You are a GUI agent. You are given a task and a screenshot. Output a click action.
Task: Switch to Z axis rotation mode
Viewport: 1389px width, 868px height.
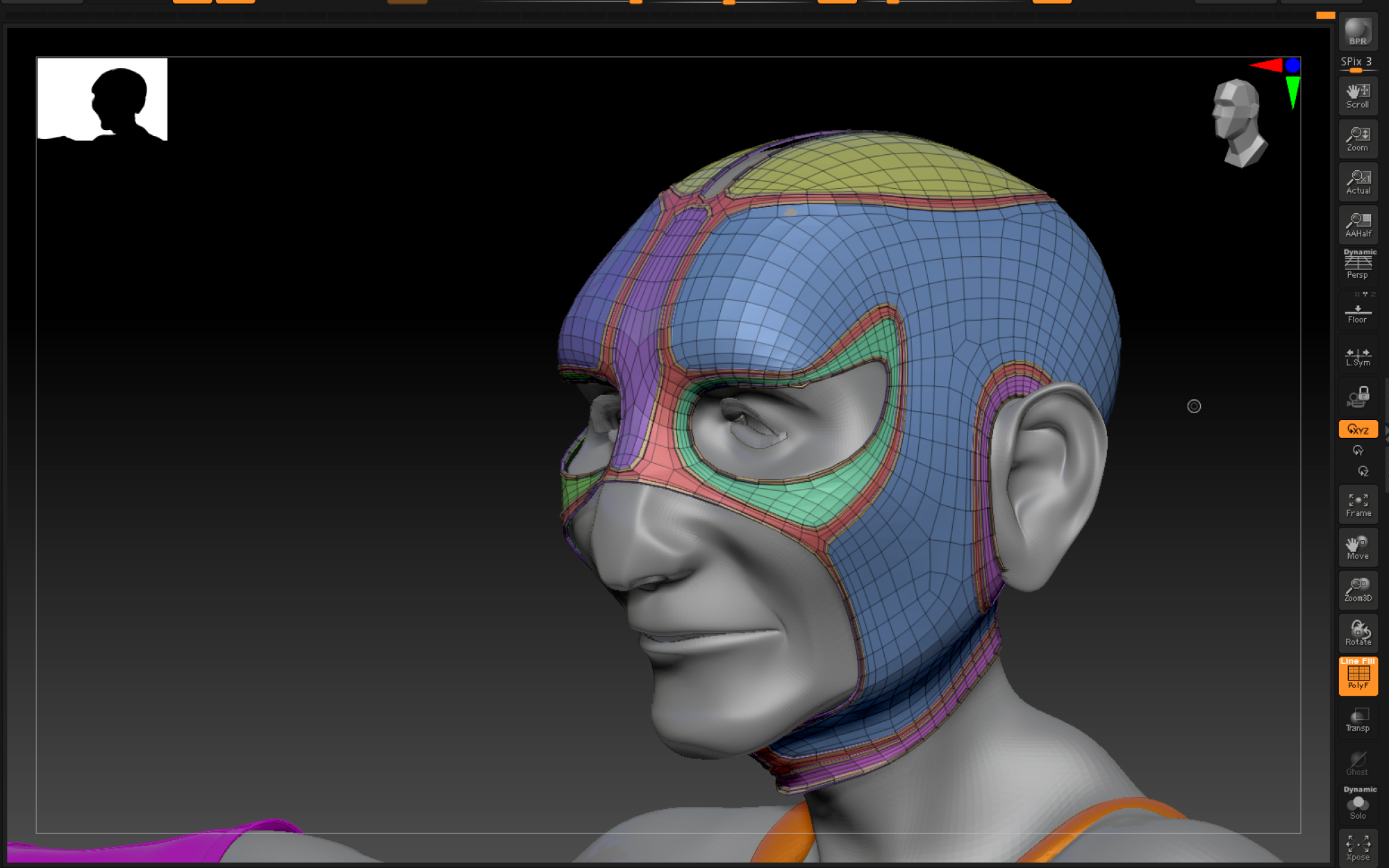coord(1363,471)
